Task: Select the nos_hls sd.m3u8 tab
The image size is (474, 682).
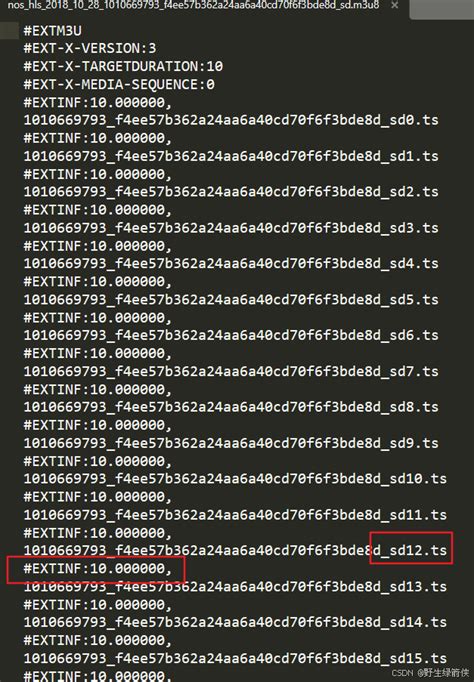Action: pos(194,6)
